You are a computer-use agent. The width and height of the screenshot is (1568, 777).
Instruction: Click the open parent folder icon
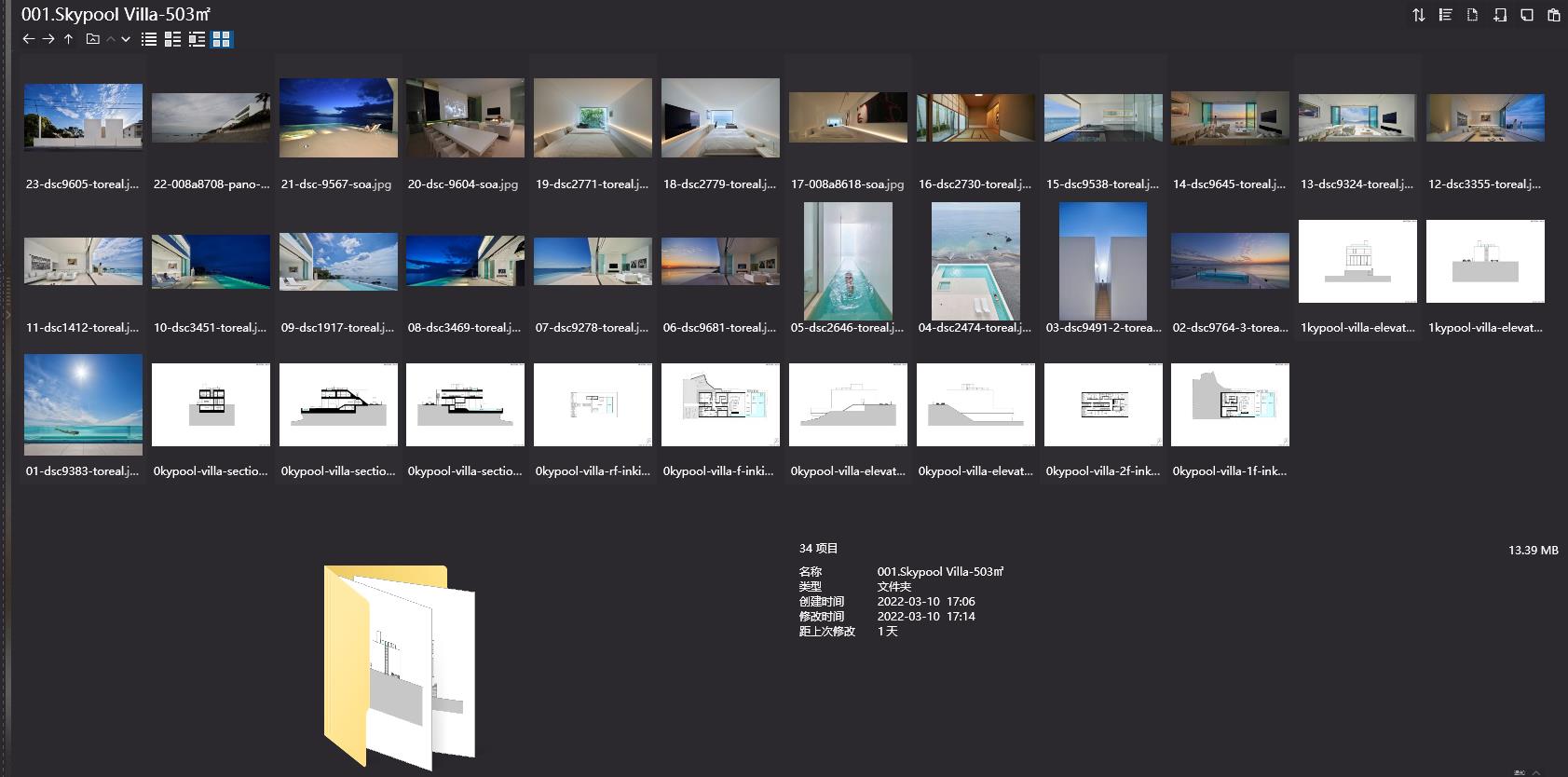coord(92,39)
